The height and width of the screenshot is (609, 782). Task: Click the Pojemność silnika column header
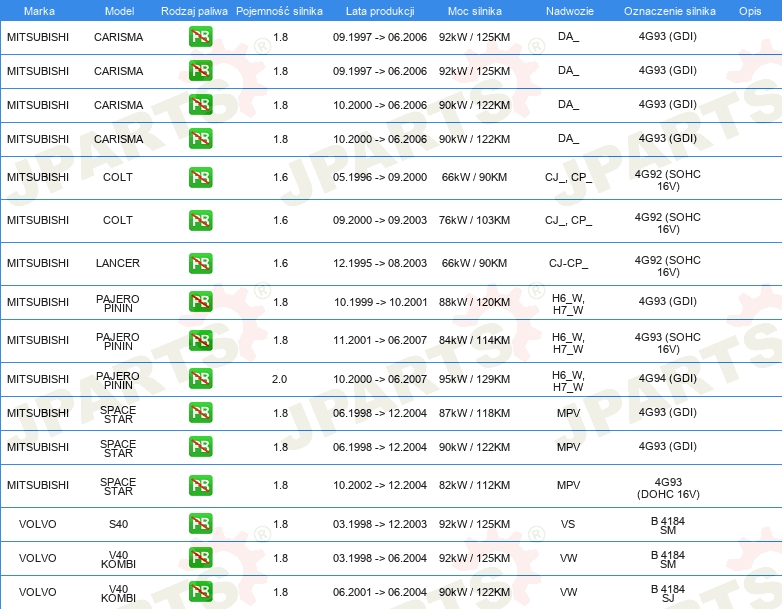[x=279, y=11]
